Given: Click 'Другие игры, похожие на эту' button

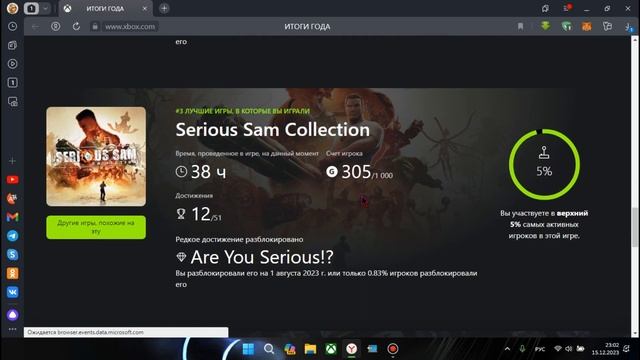Looking at the screenshot, I should pos(96,227).
